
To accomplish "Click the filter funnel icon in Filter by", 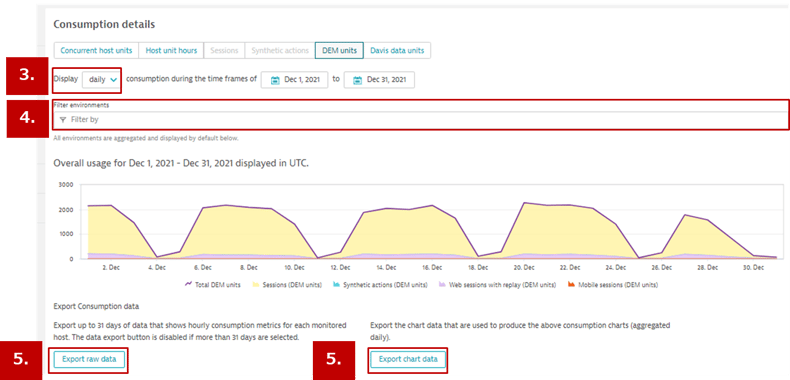I will [62, 120].
